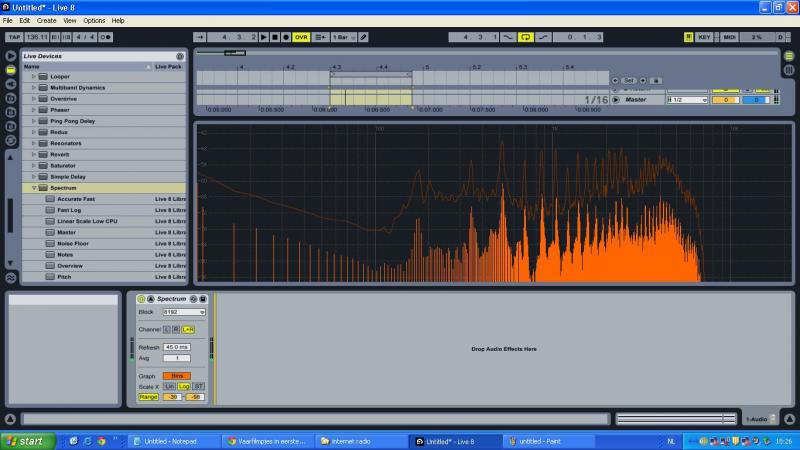Open the Help menu
This screenshot has height=450, width=800.
point(118,20)
